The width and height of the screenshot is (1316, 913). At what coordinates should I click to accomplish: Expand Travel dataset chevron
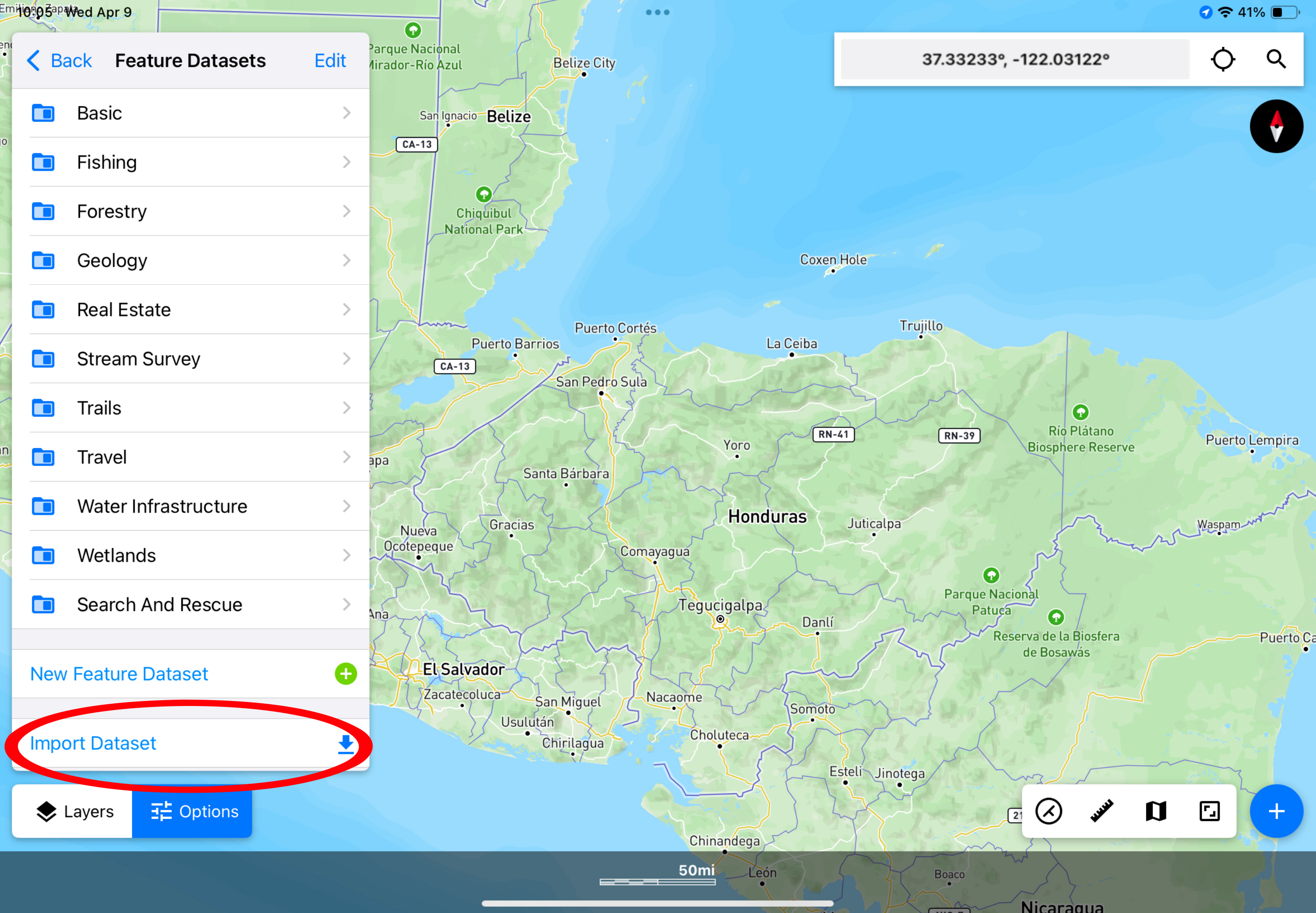347,458
